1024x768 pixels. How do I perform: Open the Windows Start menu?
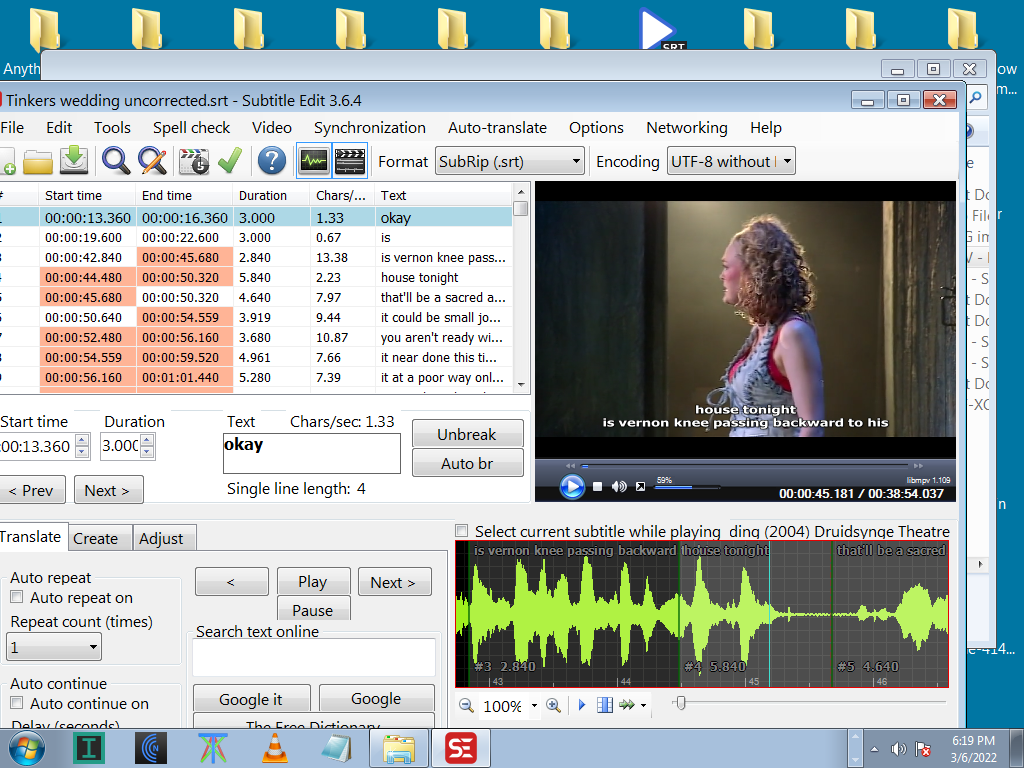(x=26, y=748)
